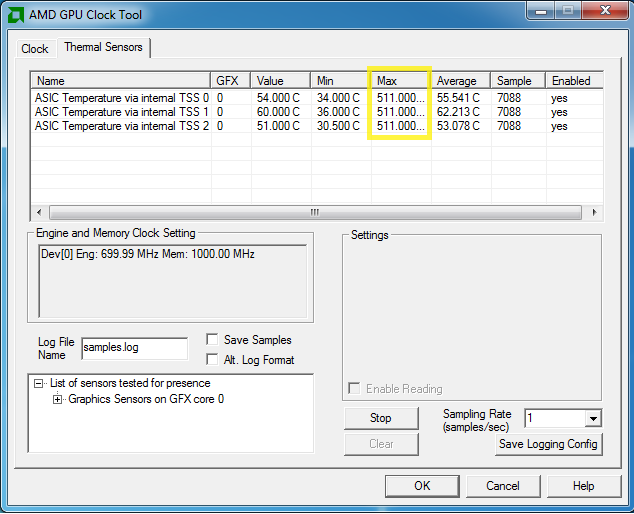Enable the Save Samples checkbox

pyautogui.click(x=212, y=339)
